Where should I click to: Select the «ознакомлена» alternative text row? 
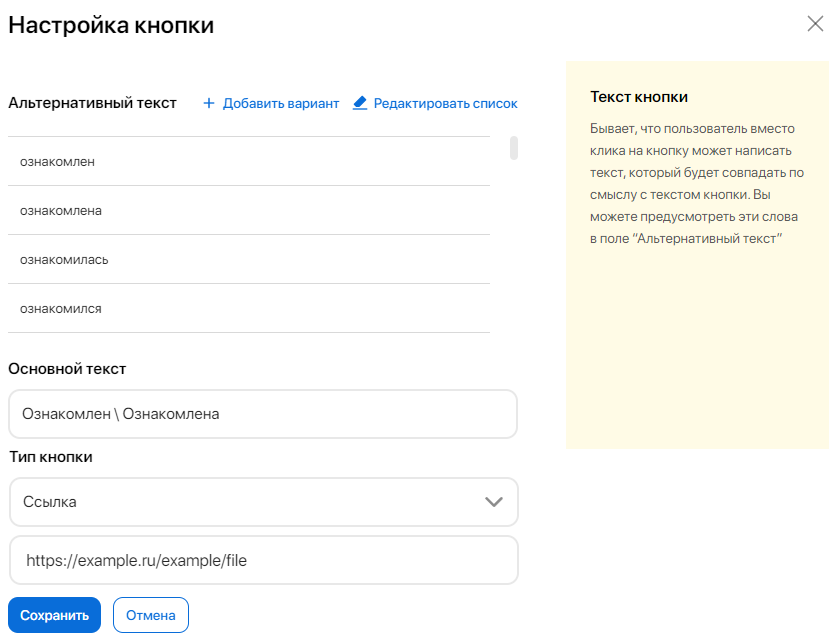pos(248,210)
